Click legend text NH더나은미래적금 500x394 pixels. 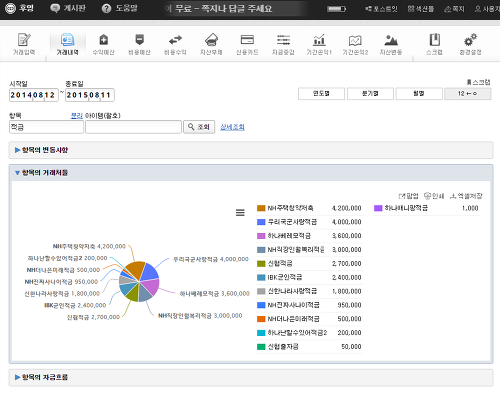(293, 319)
